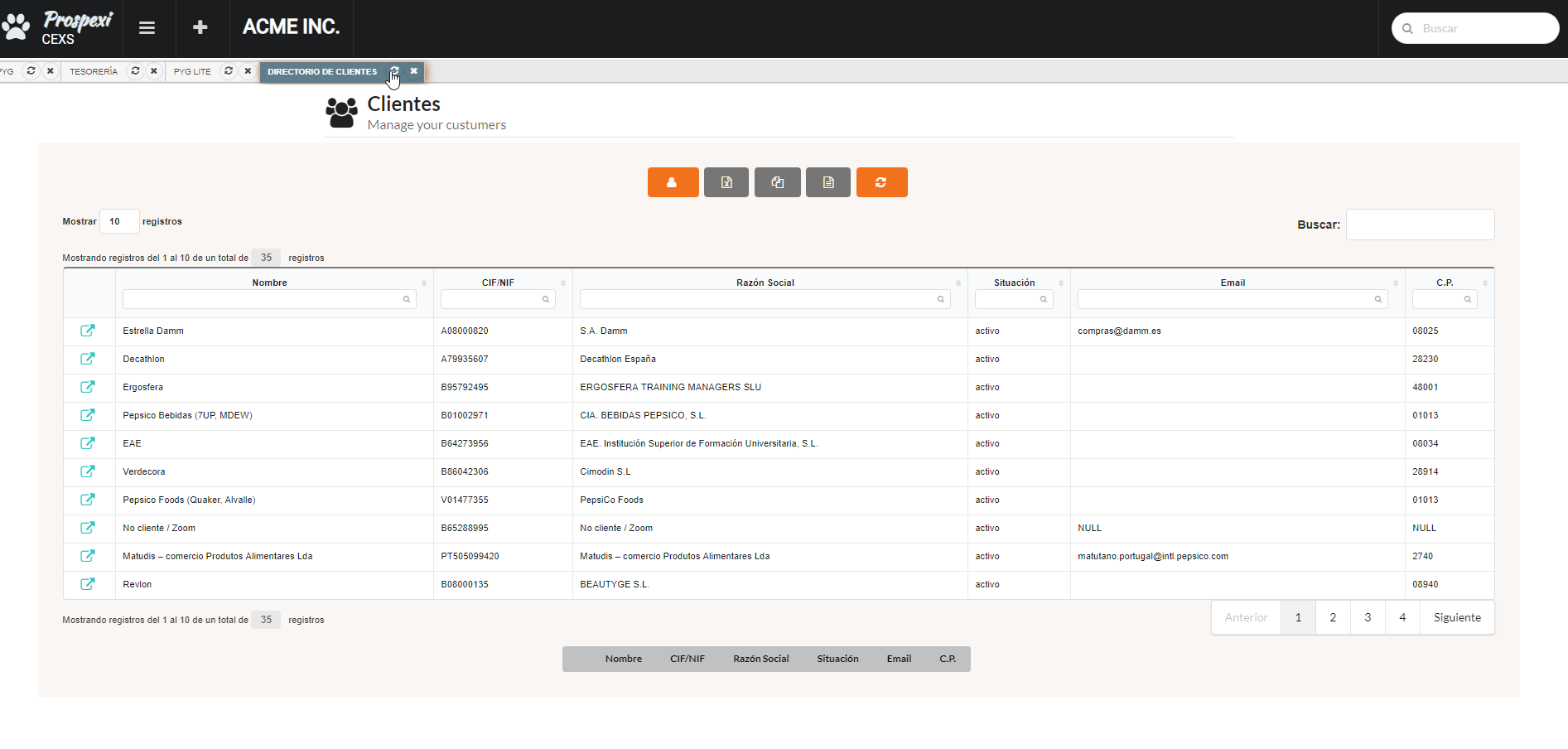Refresh the Tesorería tab
1568x749 pixels.
point(135,71)
